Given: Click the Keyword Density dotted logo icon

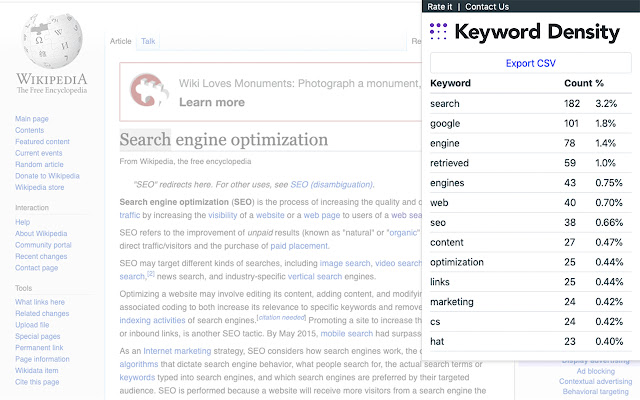Looking at the screenshot, I should tap(438, 31).
